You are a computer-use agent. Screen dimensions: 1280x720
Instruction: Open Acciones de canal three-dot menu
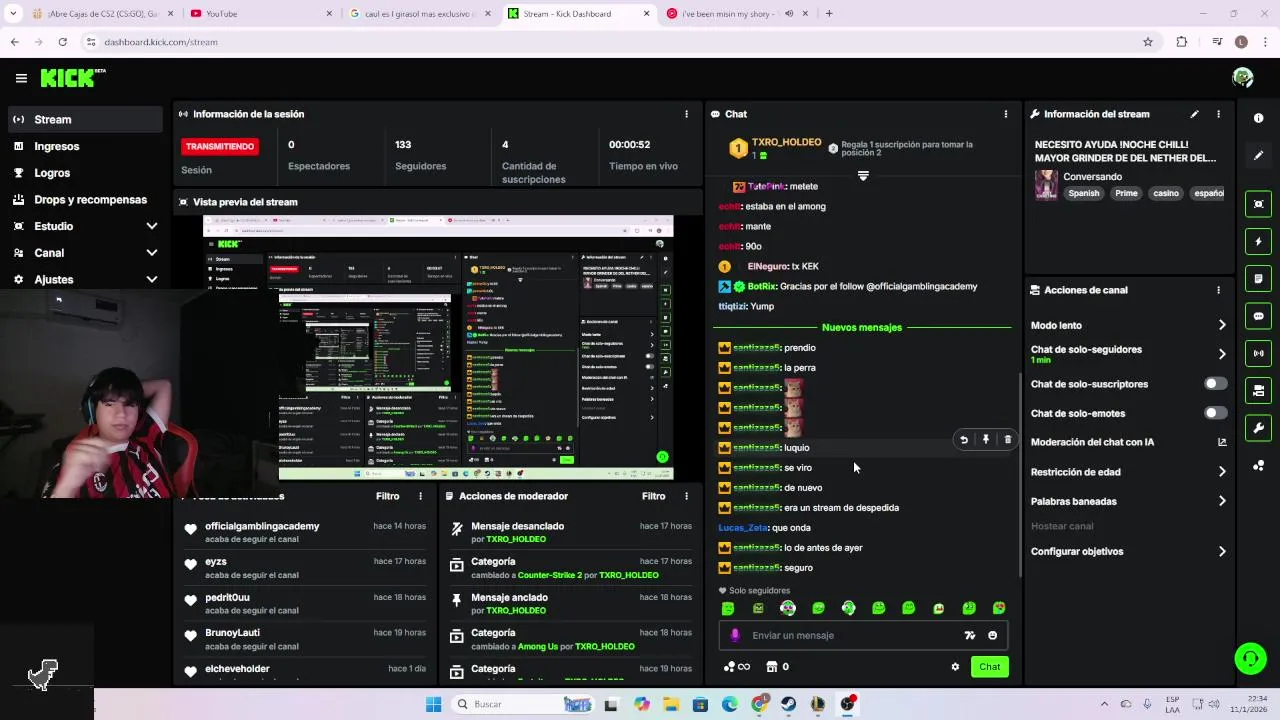pyautogui.click(x=1218, y=290)
